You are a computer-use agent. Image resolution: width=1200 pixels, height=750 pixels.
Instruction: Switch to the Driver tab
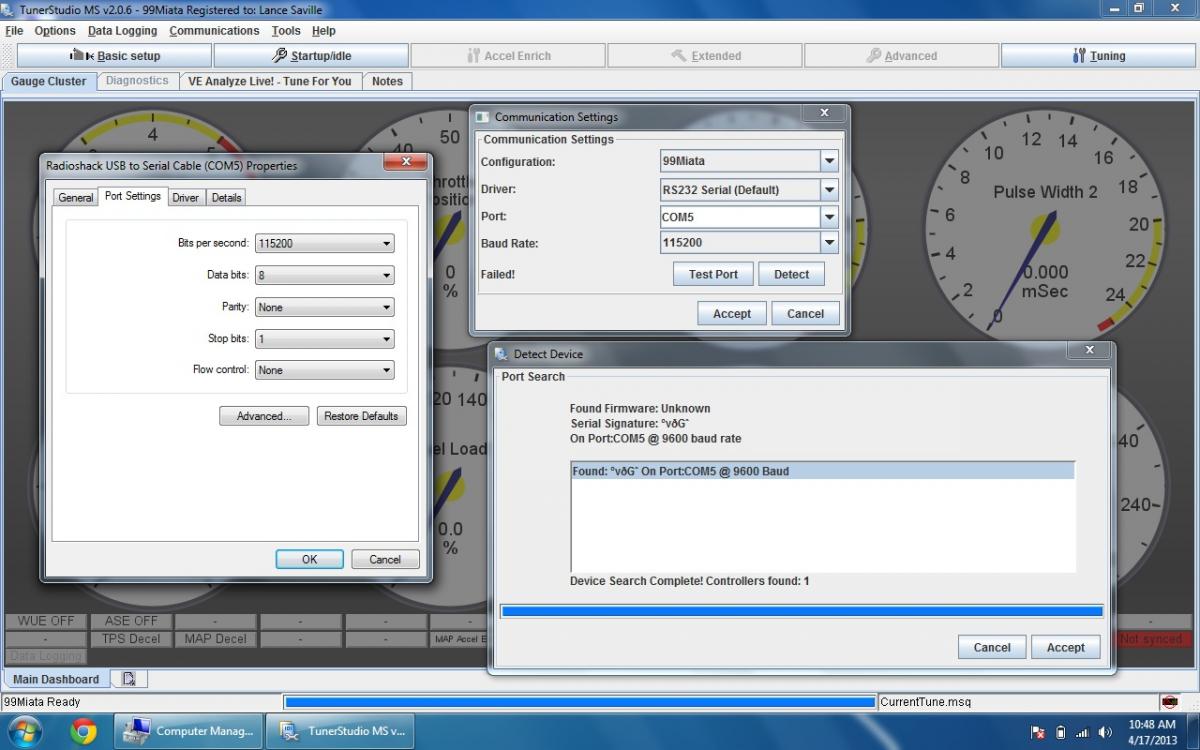pyautogui.click(x=185, y=198)
